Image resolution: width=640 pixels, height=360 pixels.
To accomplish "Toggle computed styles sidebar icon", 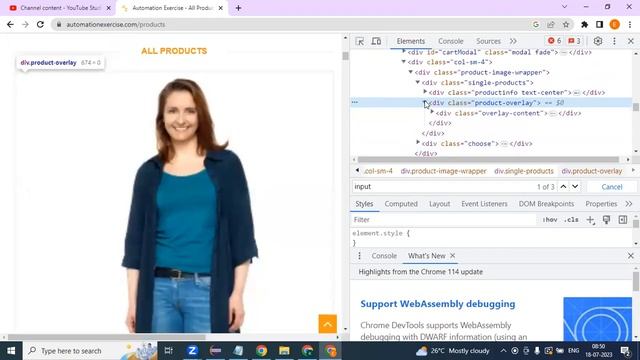I will (622, 220).
